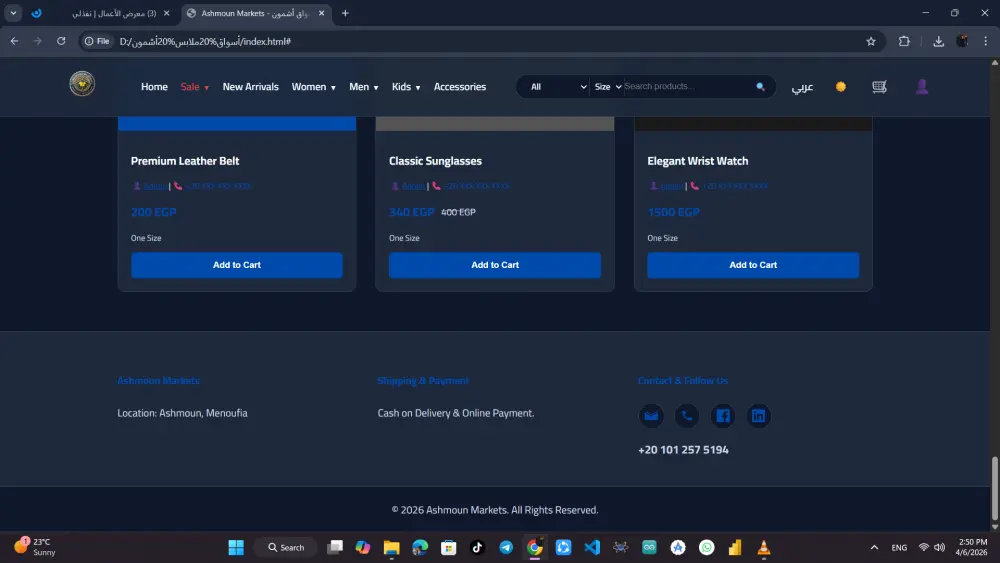
Task: Open VLC media player from taskbar
Action: click(763, 547)
